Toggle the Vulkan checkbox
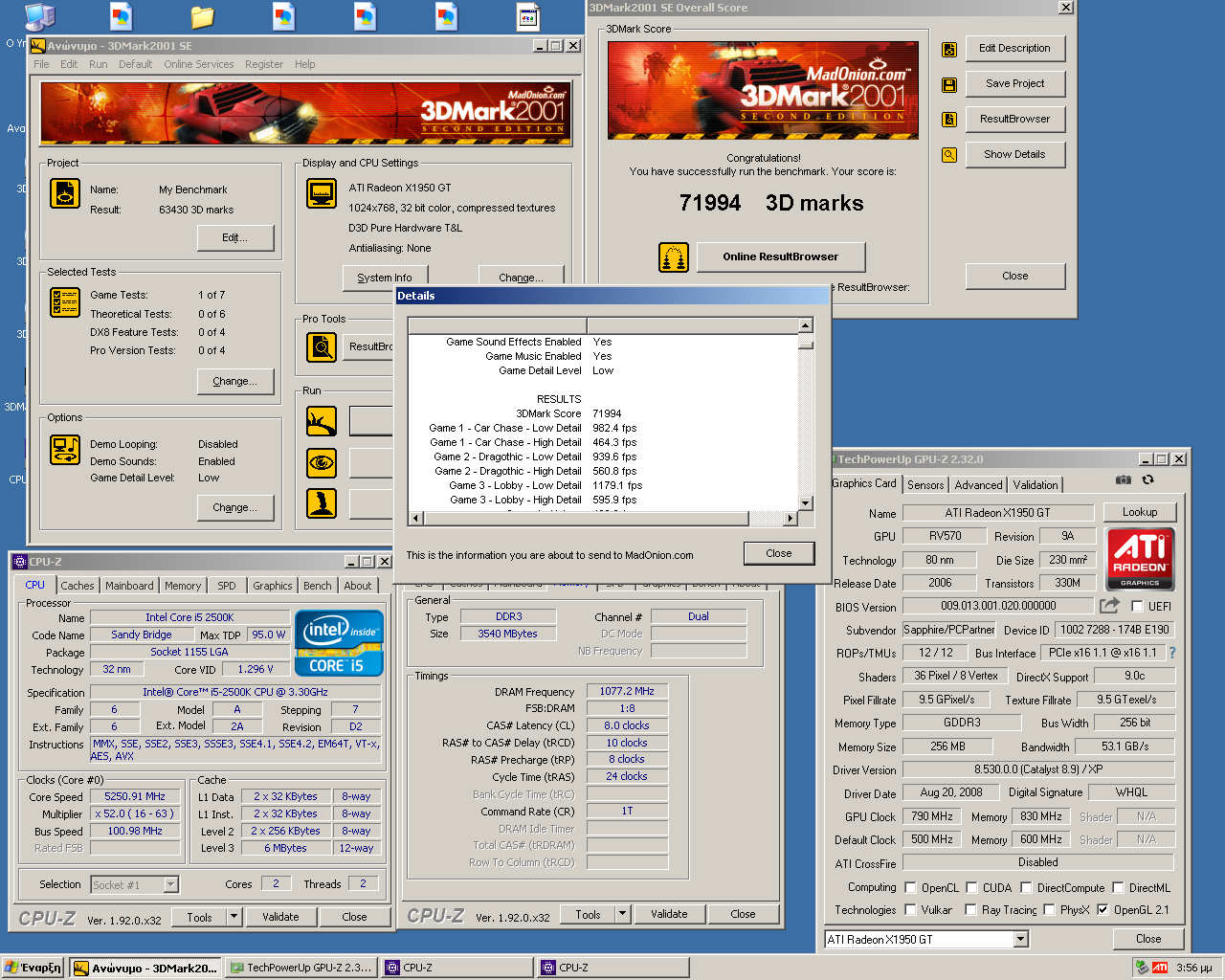The image size is (1225, 980). 911,910
